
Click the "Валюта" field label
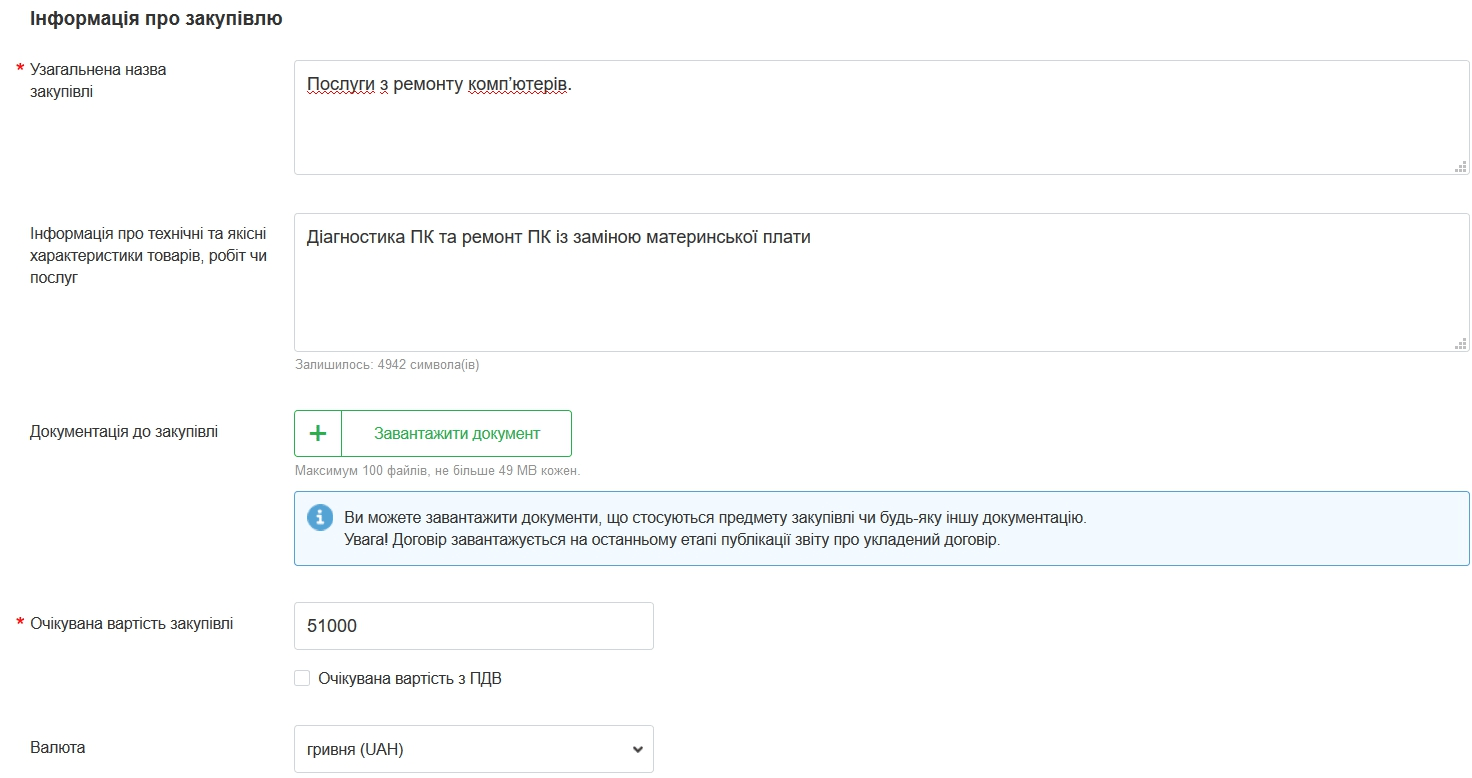58,748
